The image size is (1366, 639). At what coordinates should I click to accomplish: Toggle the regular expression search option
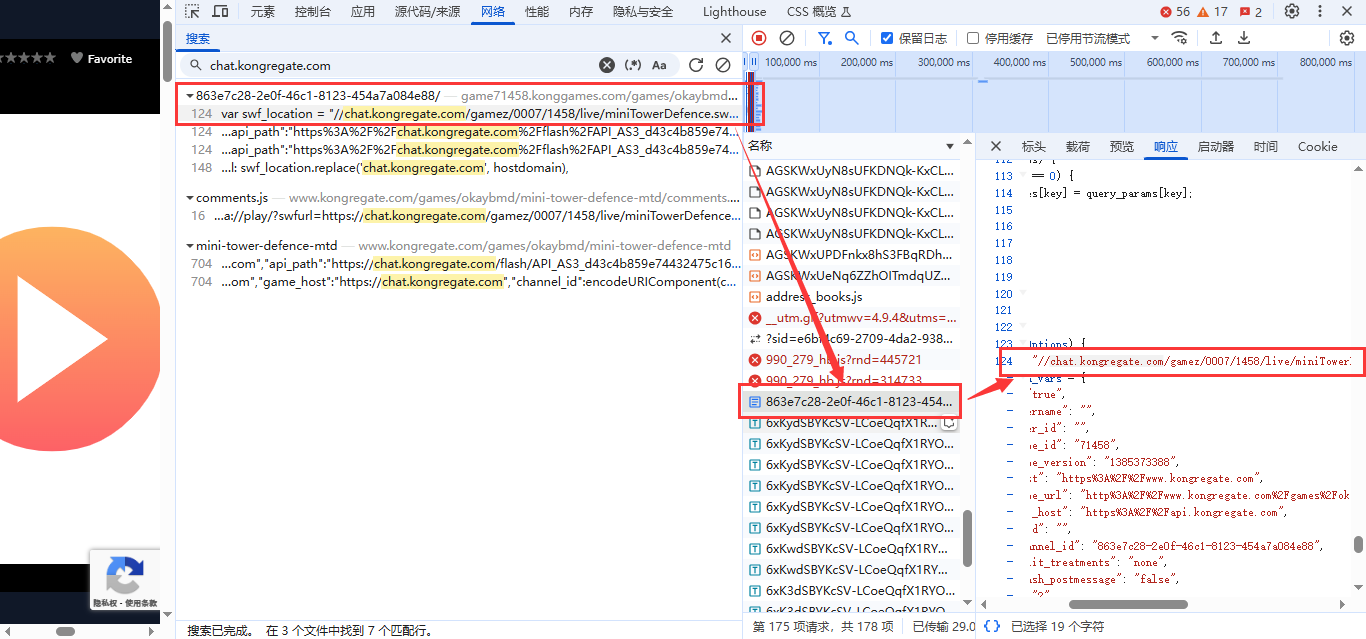[633, 65]
